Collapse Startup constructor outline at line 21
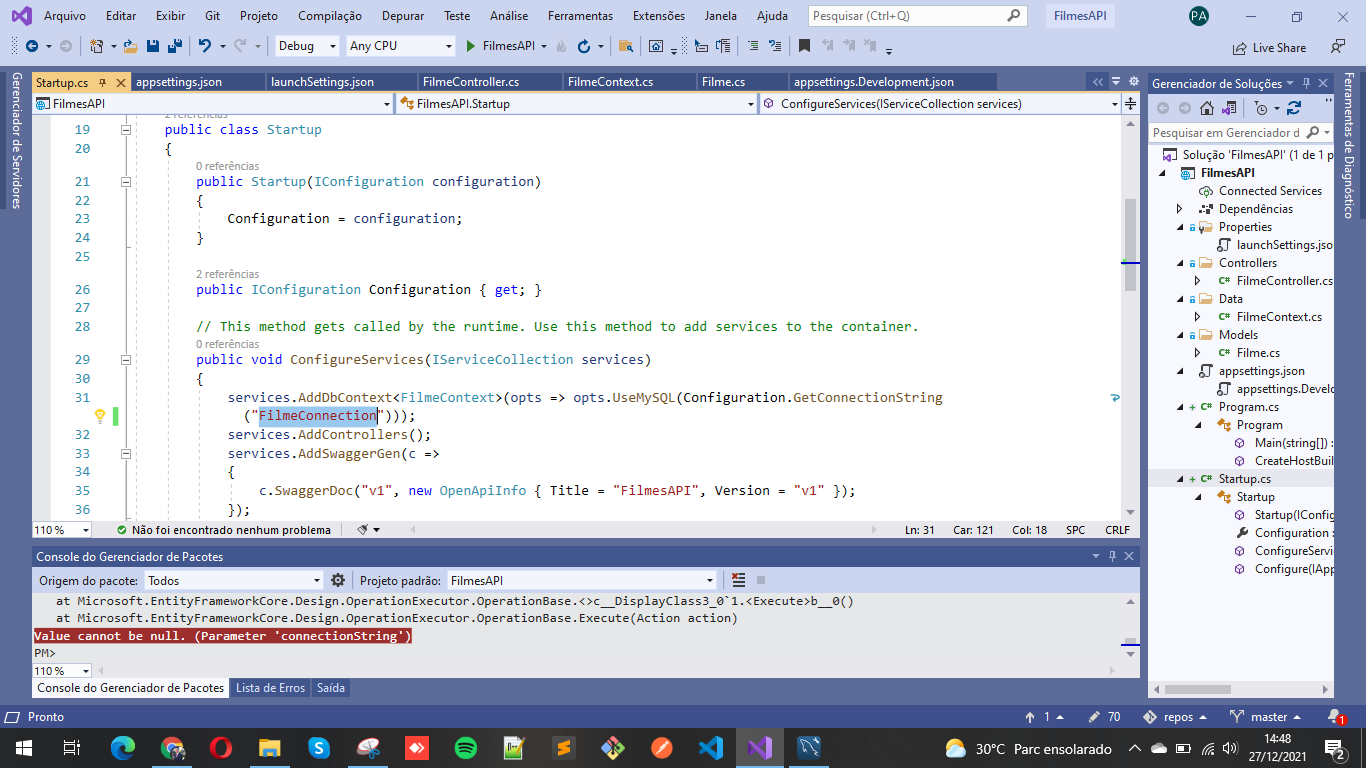 [x=126, y=181]
